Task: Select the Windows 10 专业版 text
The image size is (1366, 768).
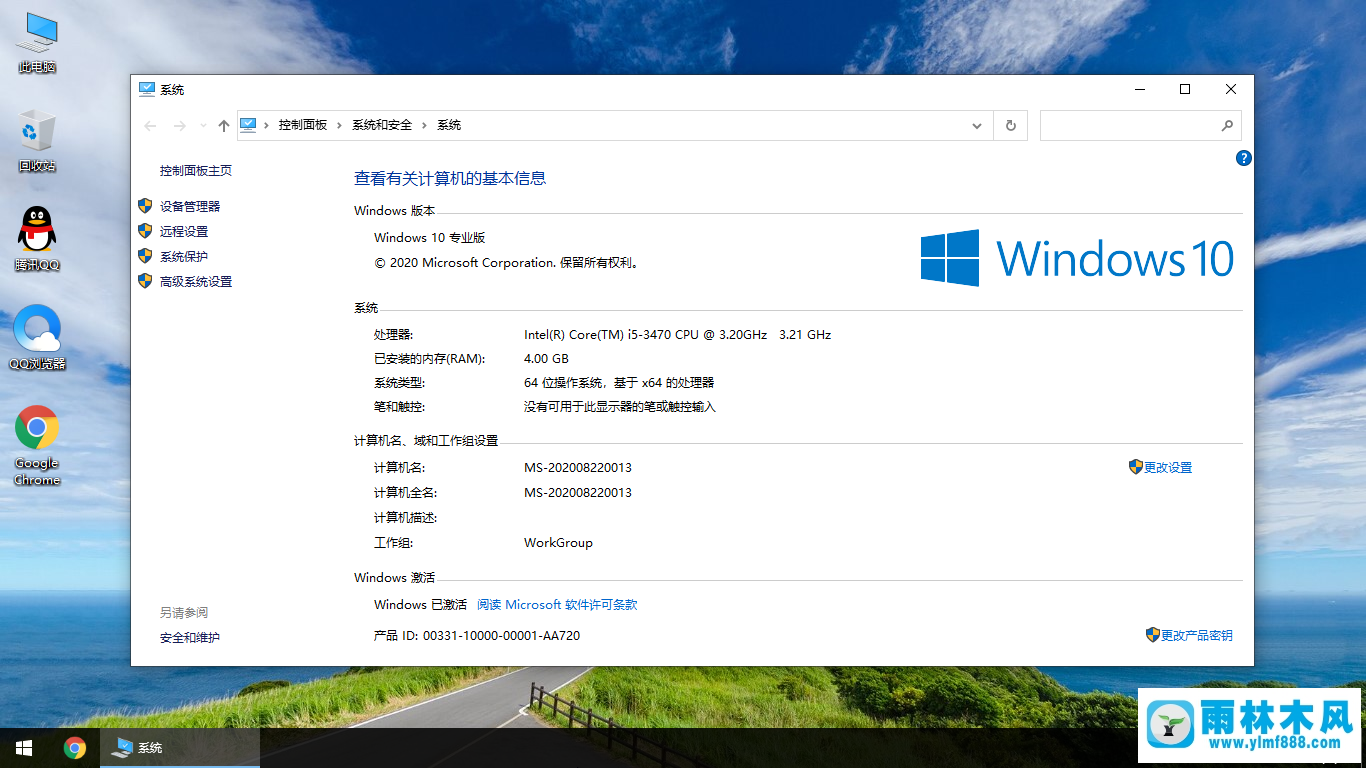Action: point(429,238)
